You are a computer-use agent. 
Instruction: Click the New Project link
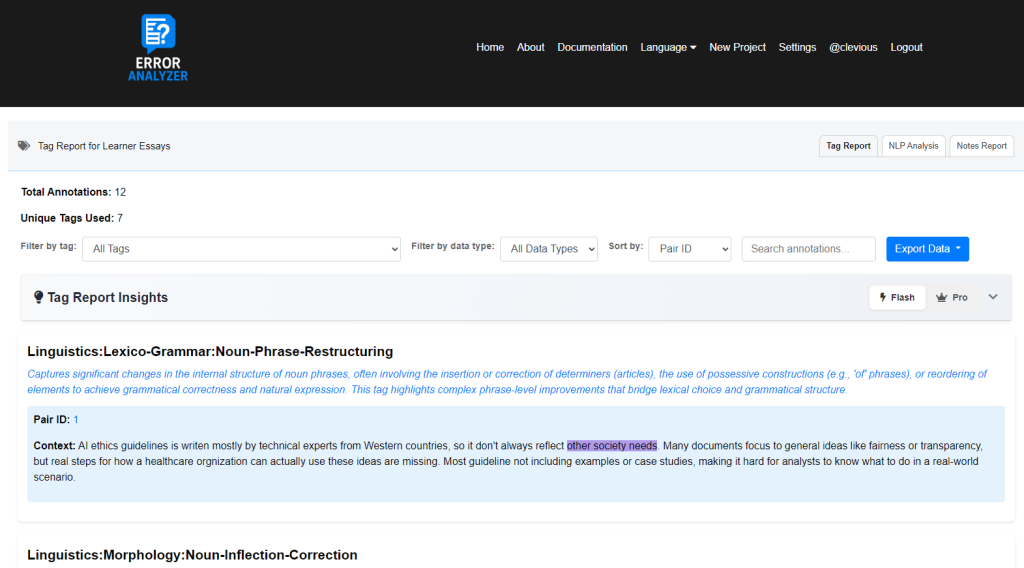coord(737,47)
